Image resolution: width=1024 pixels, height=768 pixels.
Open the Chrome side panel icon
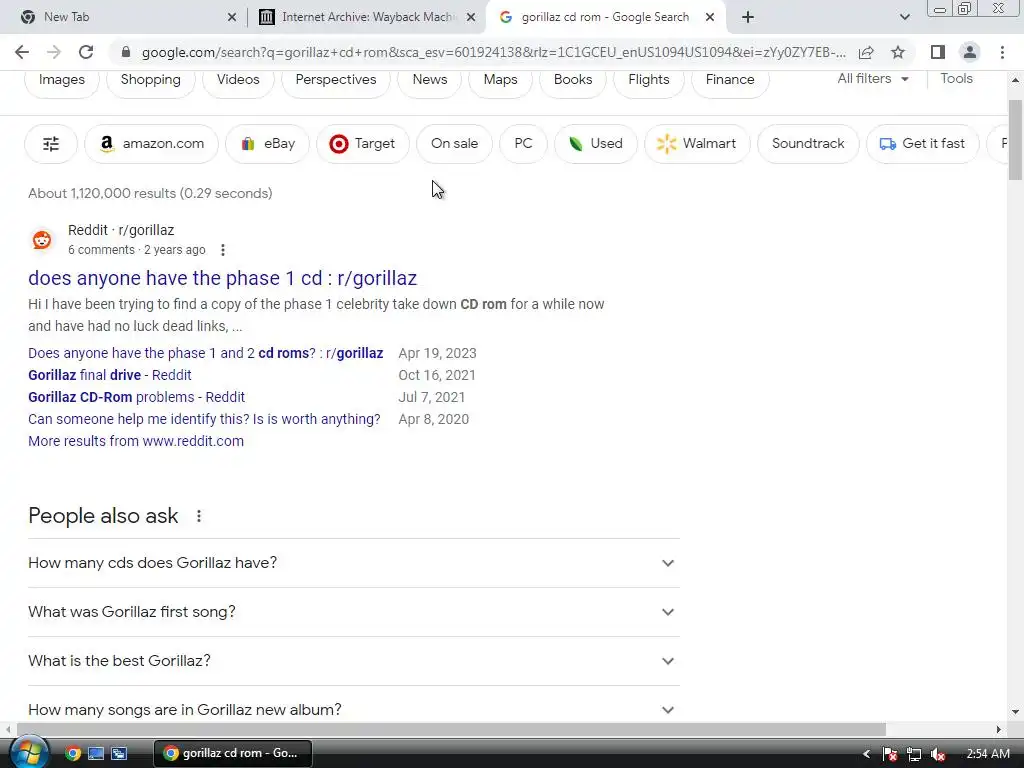click(x=938, y=52)
